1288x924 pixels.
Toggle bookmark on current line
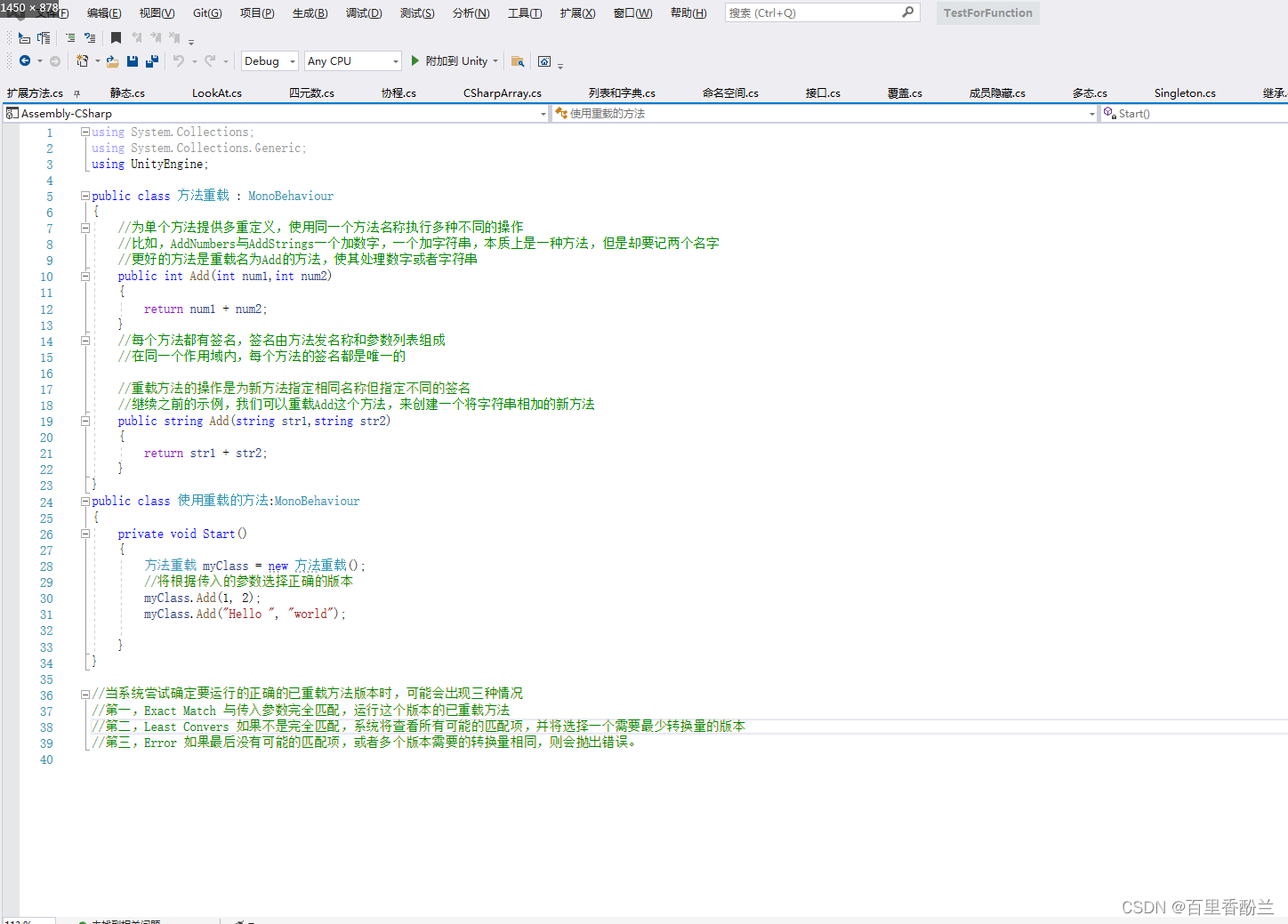pyautogui.click(x=116, y=37)
